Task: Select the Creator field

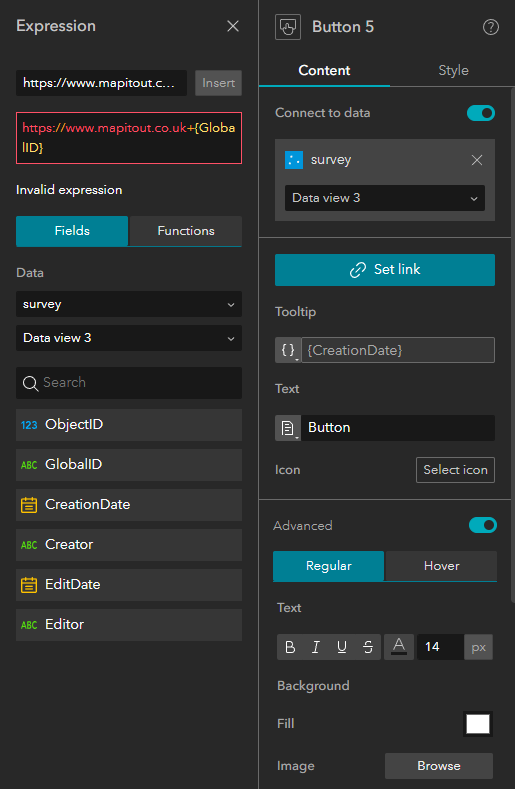Action: pos(129,545)
